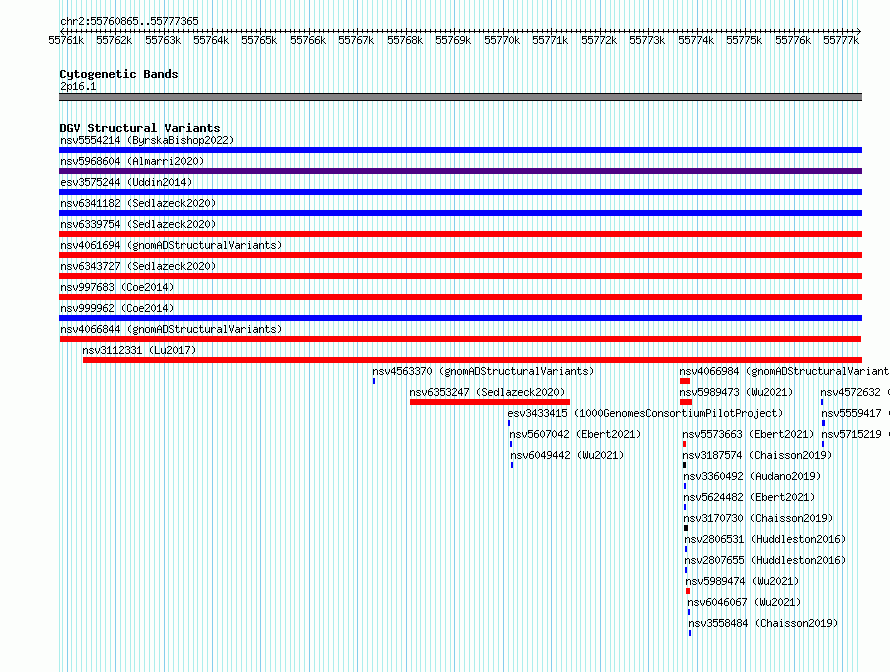Select the red bar under nsv6339754
Viewport: 890px width, 672px height.
click(x=460, y=234)
